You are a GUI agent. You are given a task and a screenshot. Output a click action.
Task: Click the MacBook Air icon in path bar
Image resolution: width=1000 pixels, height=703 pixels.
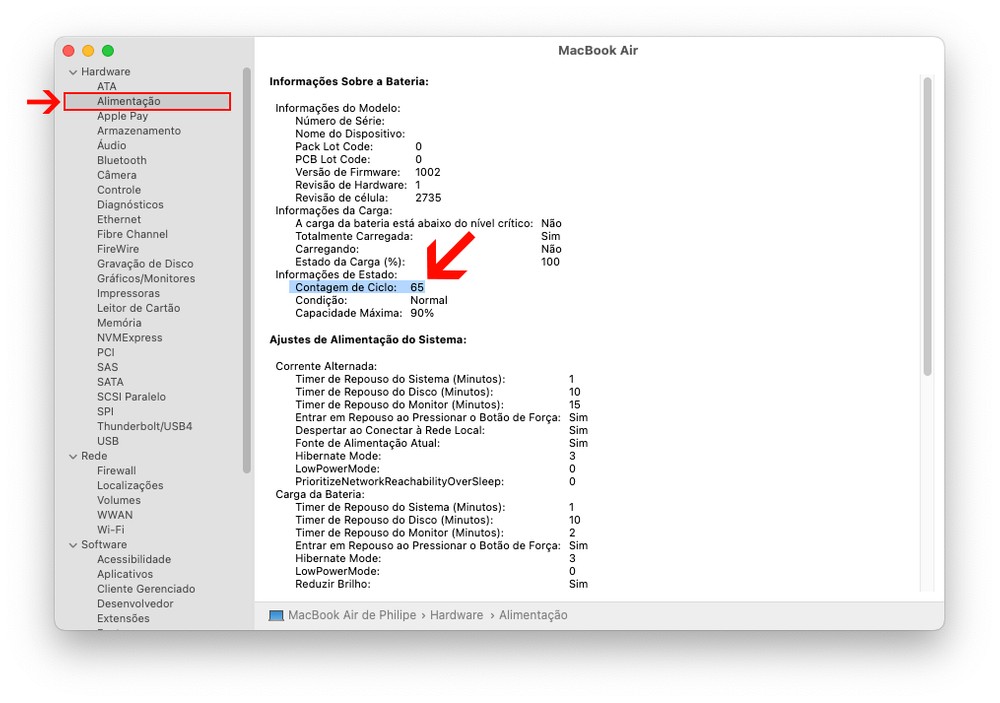click(276, 615)
